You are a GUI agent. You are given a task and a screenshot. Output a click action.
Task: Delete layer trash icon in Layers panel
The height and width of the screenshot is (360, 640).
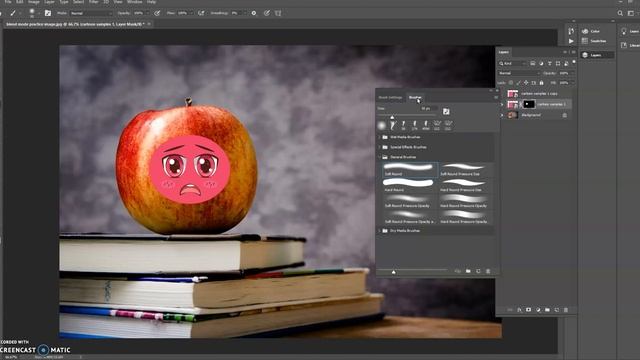(x=566, y=310)
